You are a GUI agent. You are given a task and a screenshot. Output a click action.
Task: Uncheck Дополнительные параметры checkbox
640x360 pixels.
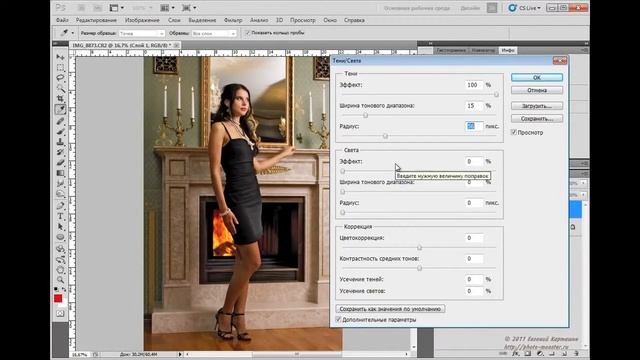tap(338, 320)
